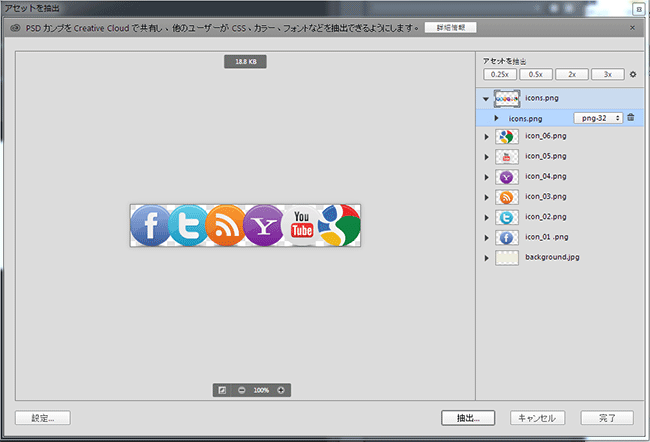
Task: Toggle the 0.25x scale option
Action: tap(500, 74)
